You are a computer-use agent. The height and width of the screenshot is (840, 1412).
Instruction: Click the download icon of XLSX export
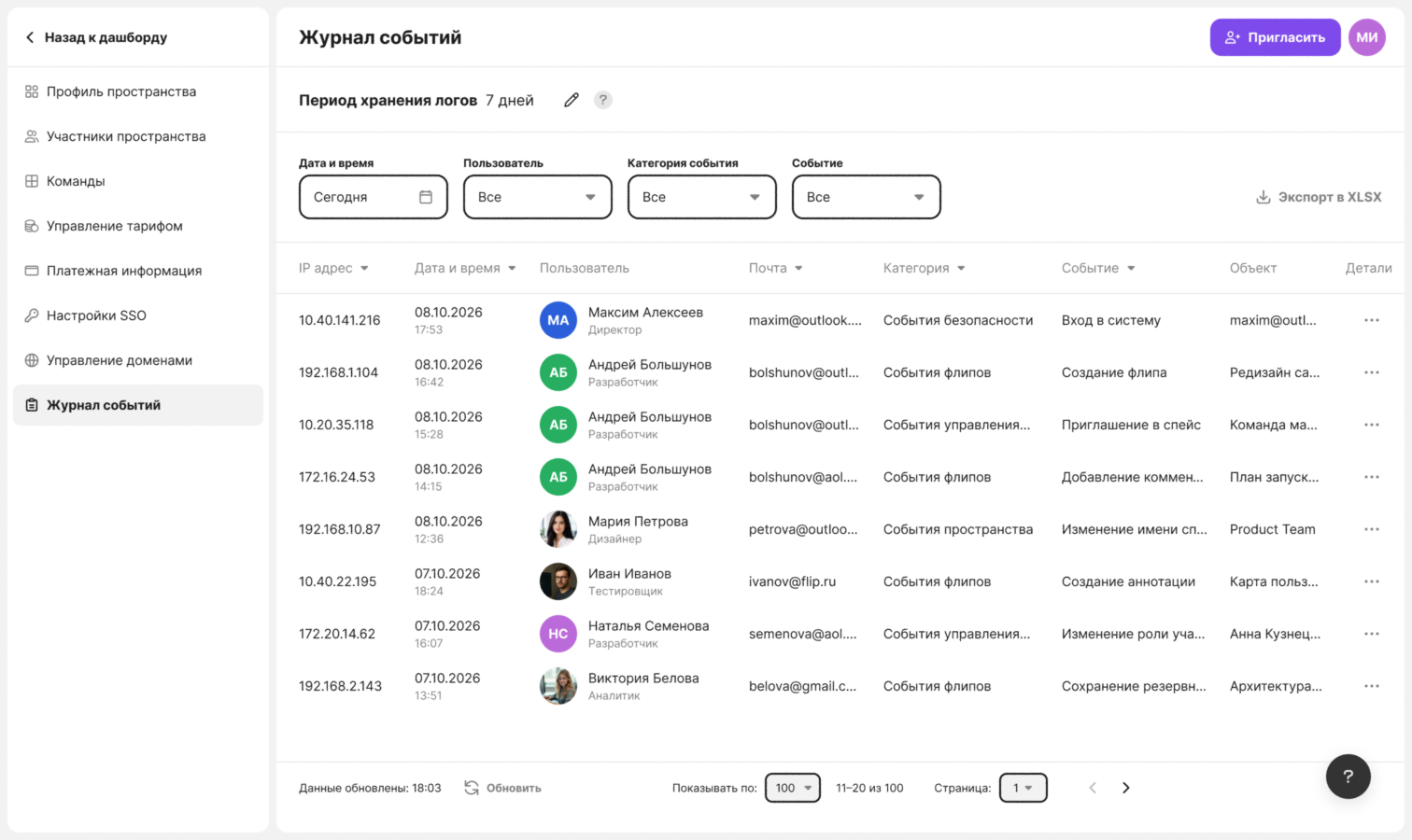point(1264,197)
